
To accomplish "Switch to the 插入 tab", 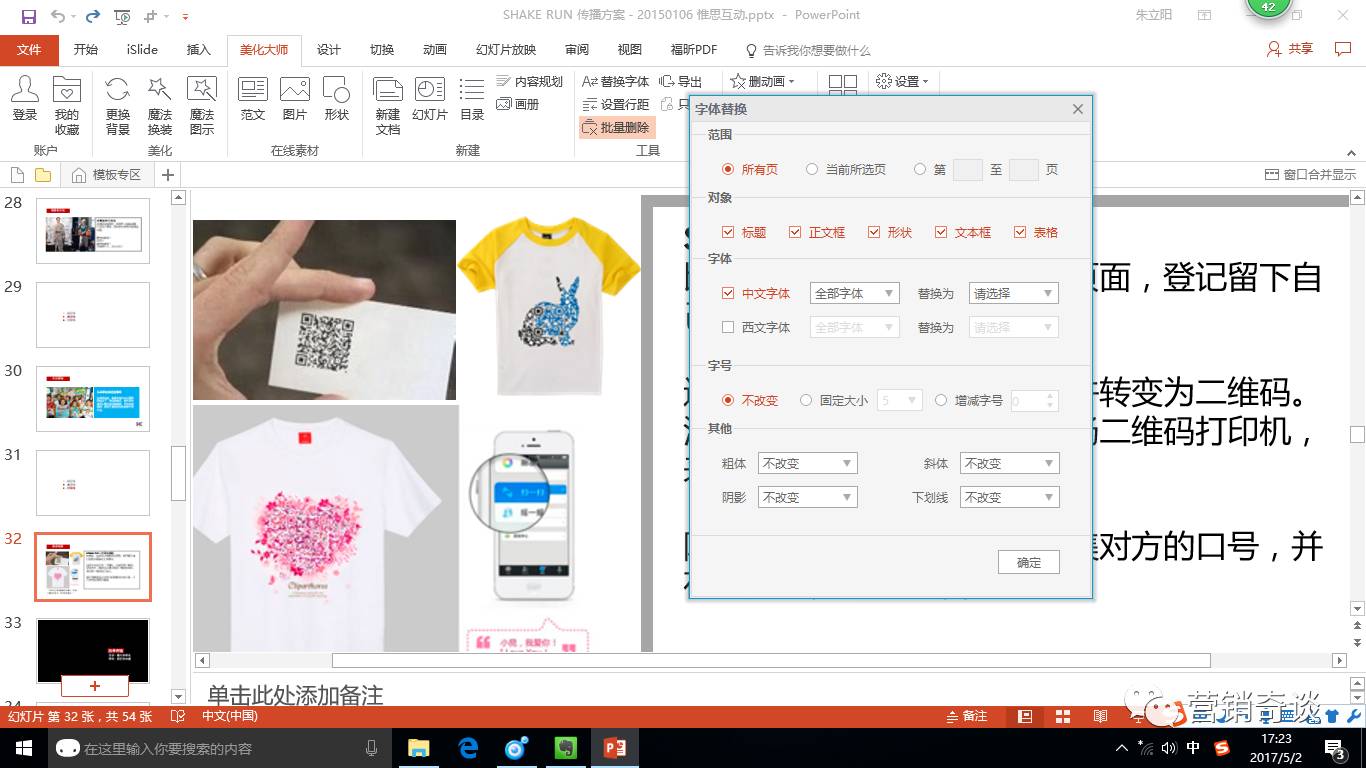I will tap(199, 50).
